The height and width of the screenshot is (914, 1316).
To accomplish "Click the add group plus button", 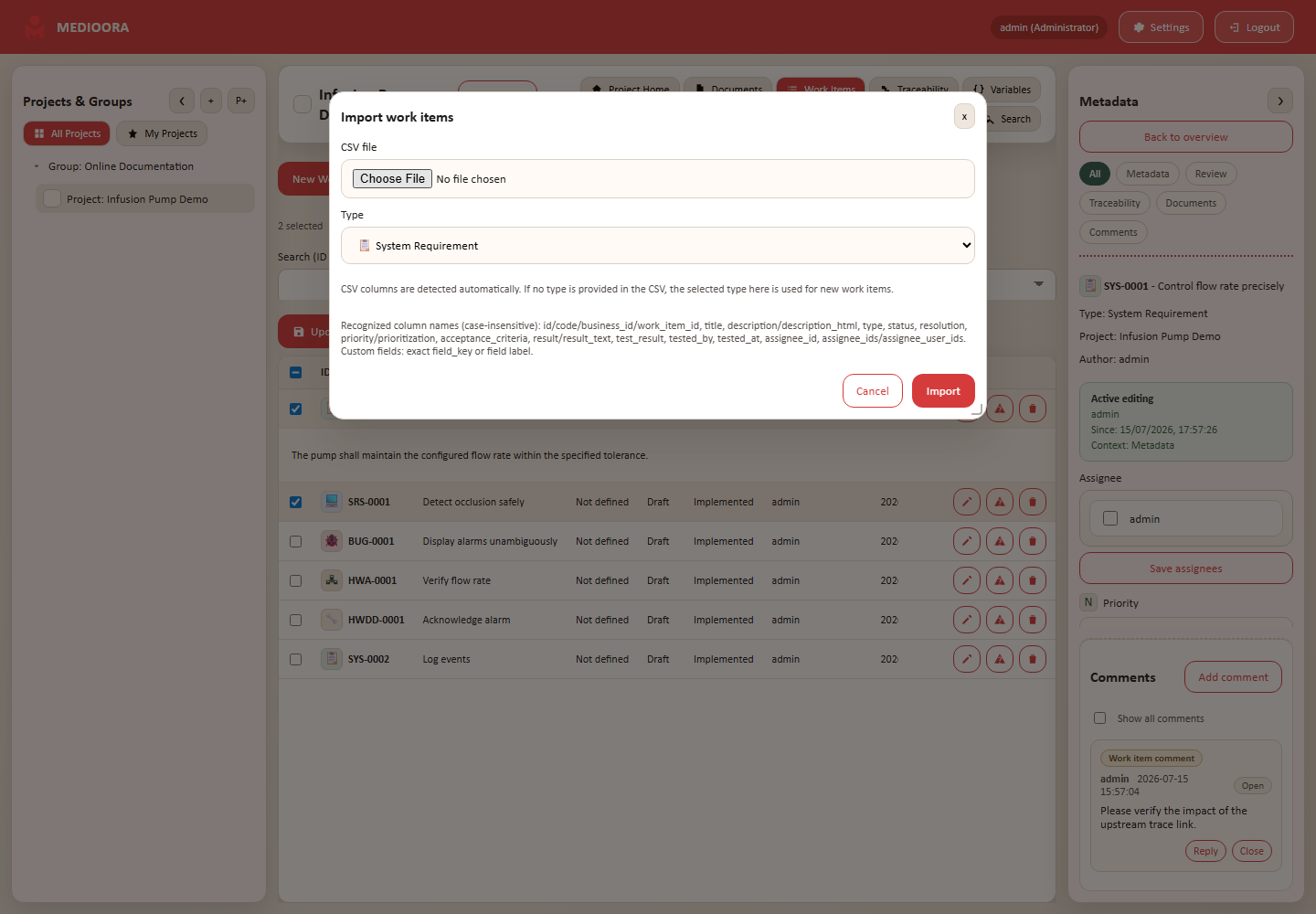I will click(211, 101).
